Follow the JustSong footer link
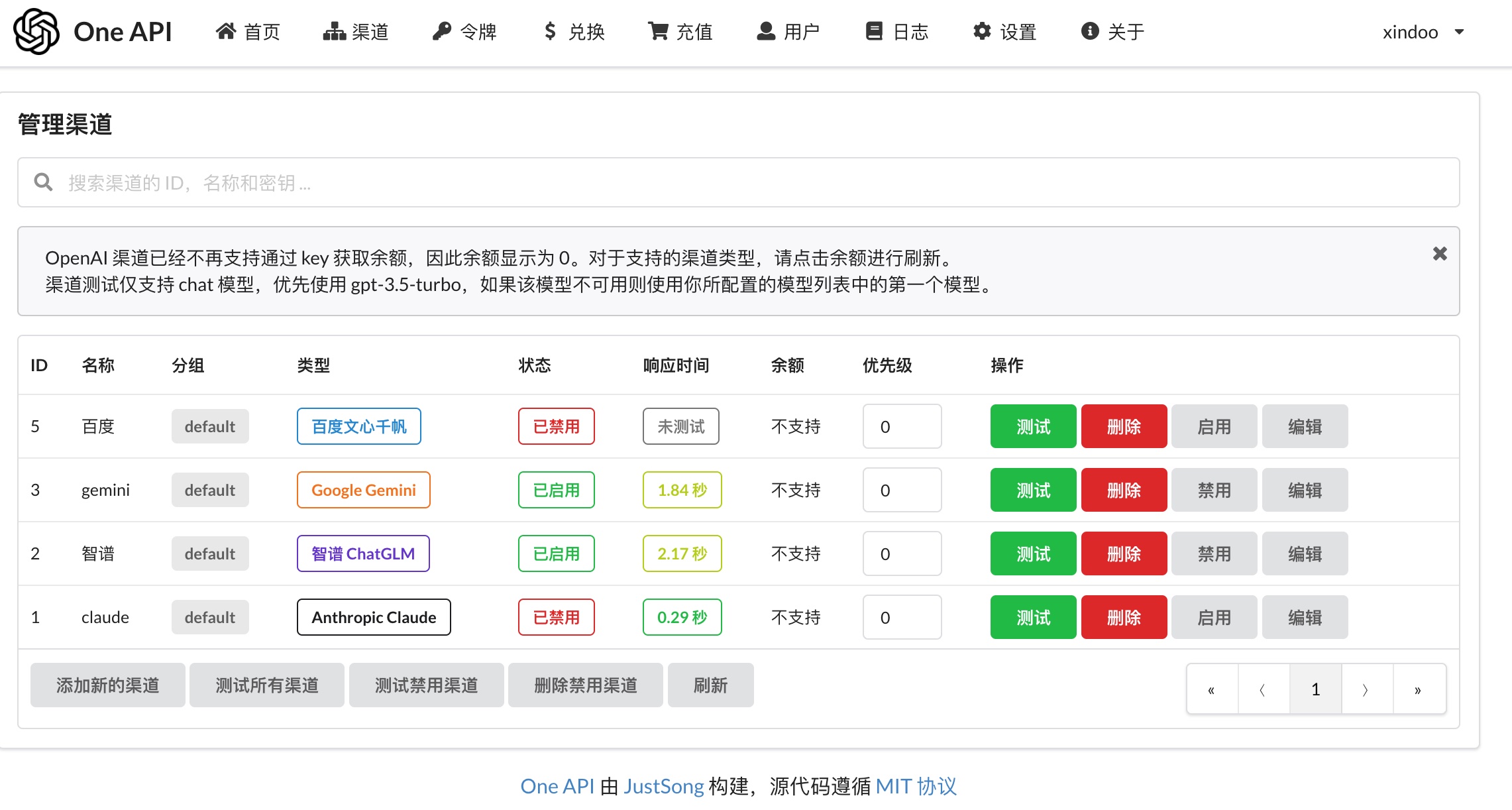The image size is (1512, 810). (663, 786)
